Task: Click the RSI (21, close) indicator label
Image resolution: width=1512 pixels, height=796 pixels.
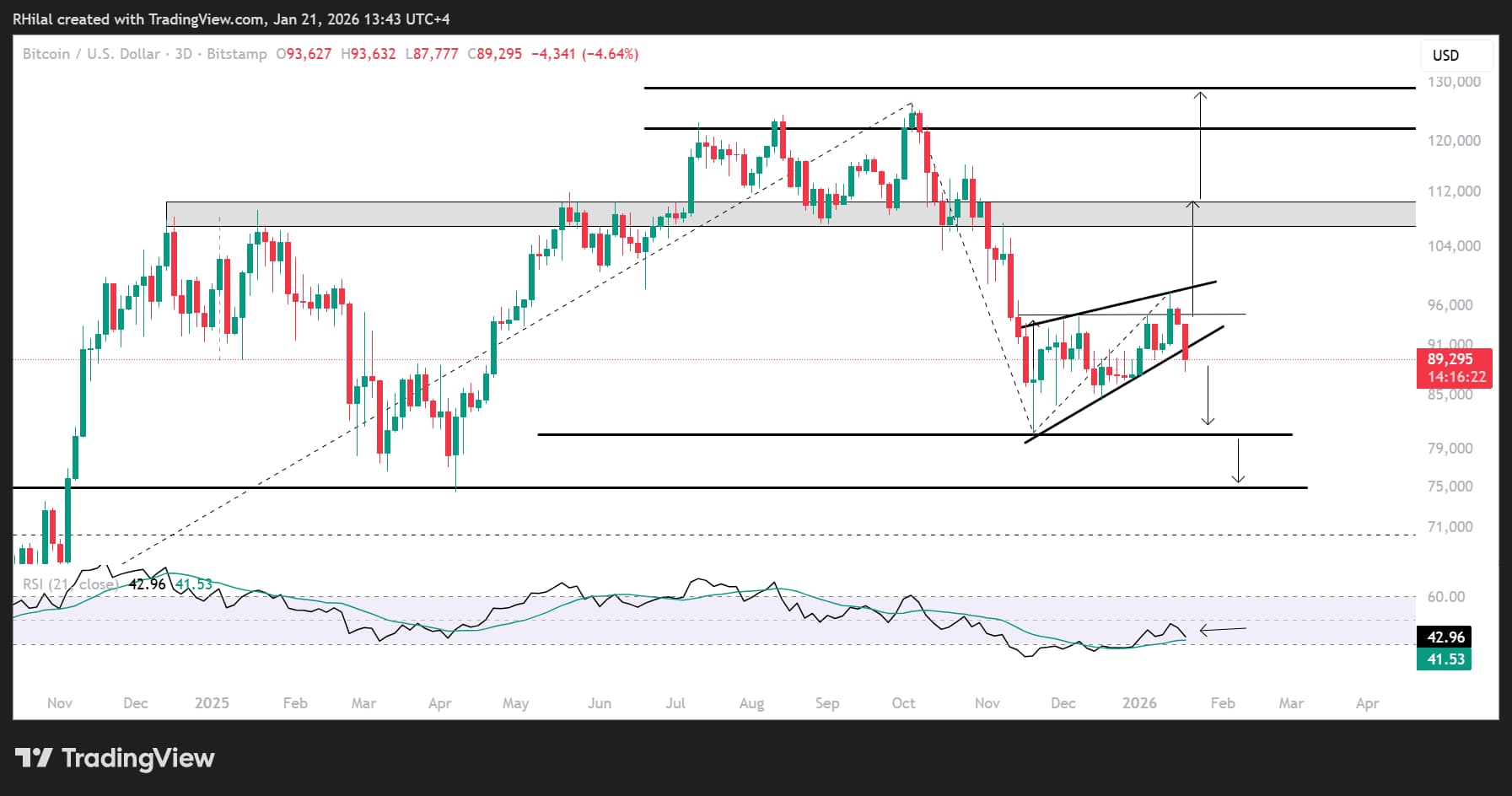Action: (x=72, y=584)
